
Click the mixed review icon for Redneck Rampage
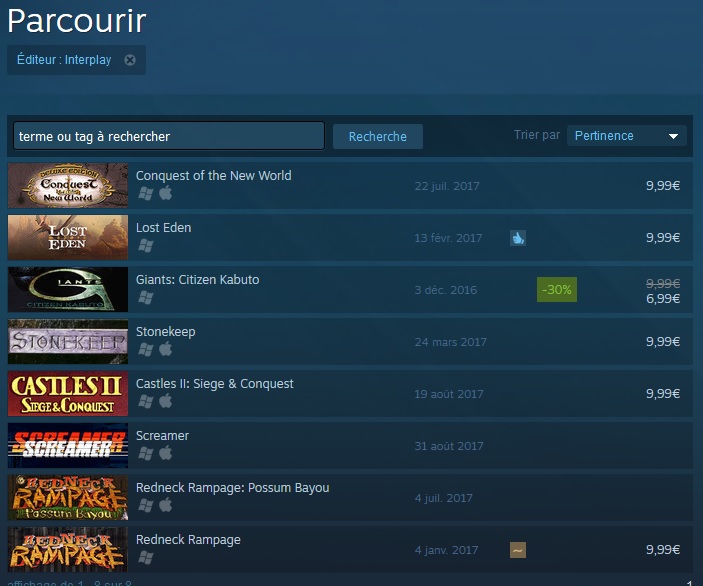coord(518,550)
